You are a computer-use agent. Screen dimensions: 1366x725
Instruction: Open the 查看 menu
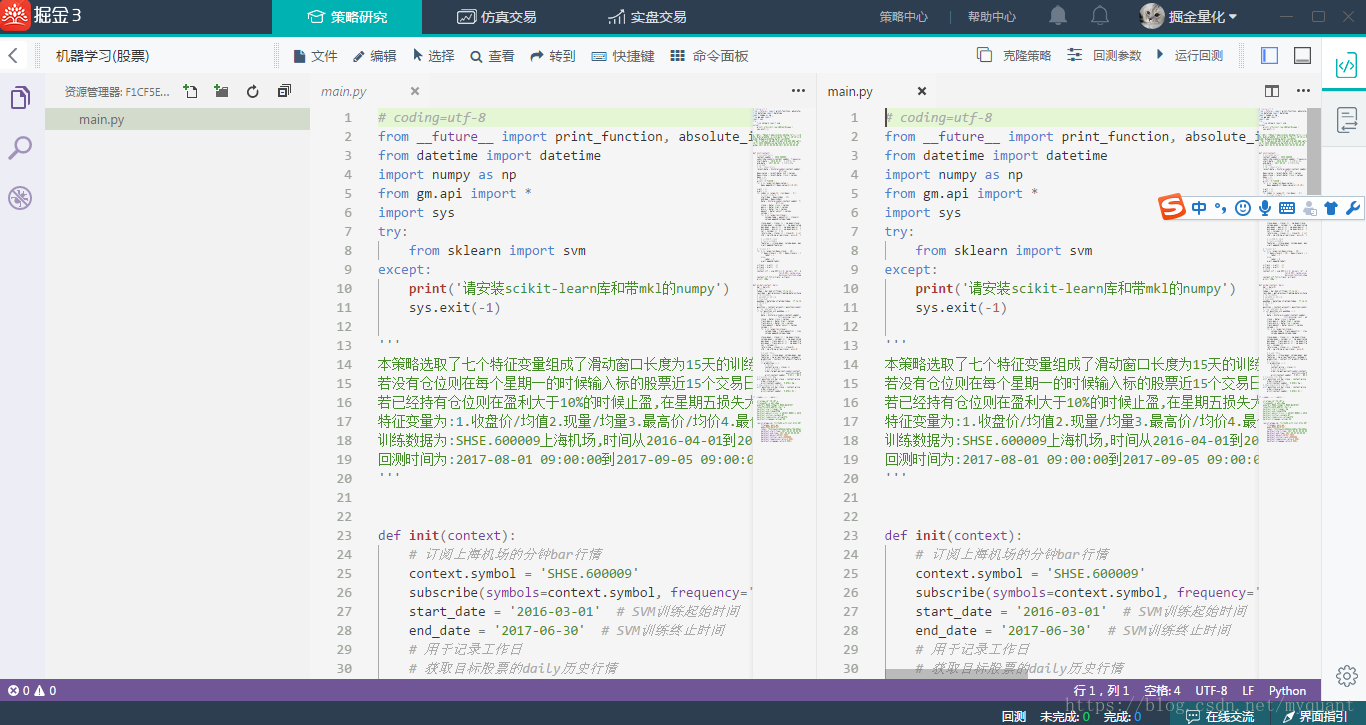492,56
